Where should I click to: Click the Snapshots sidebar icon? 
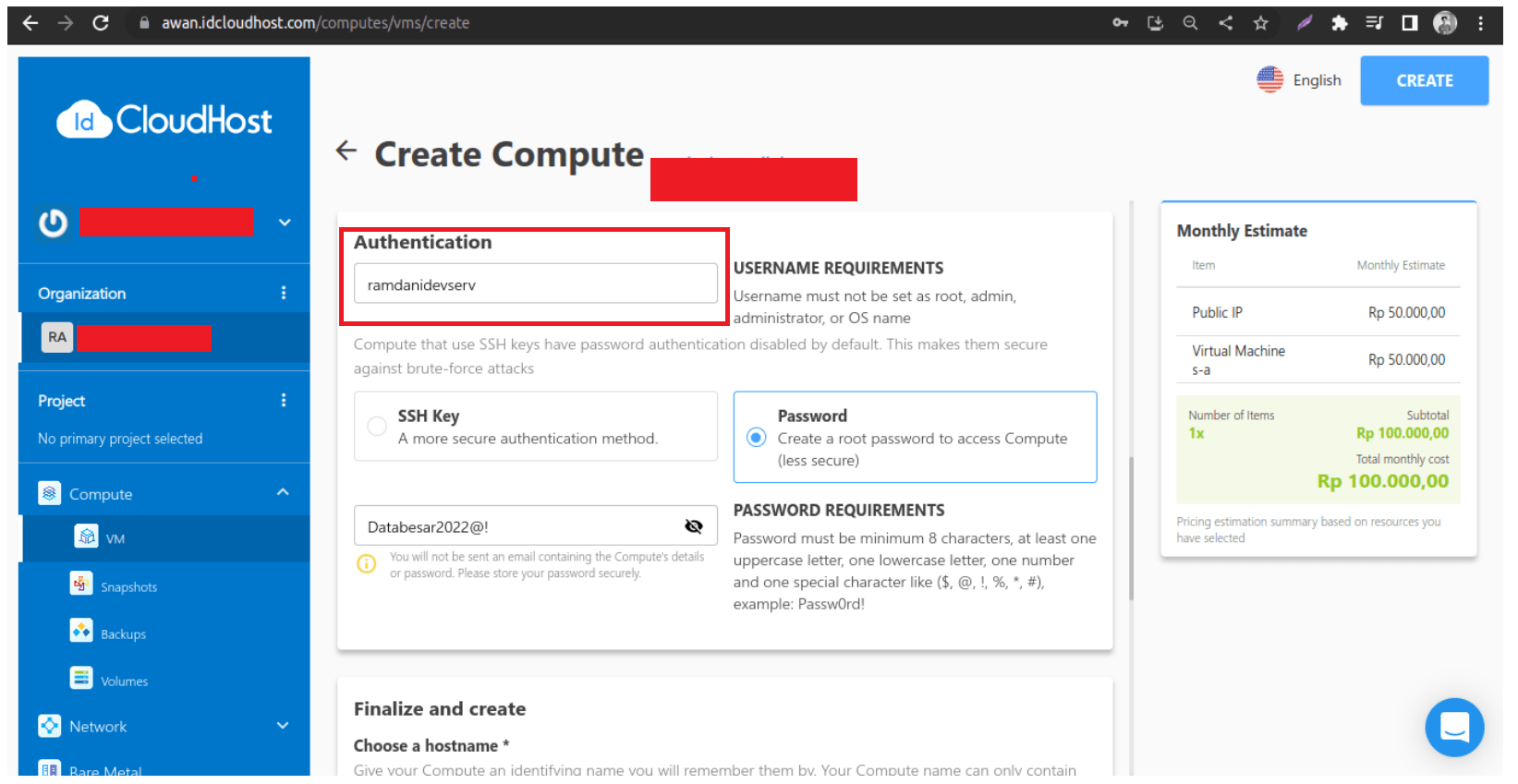tap(81, 585)
